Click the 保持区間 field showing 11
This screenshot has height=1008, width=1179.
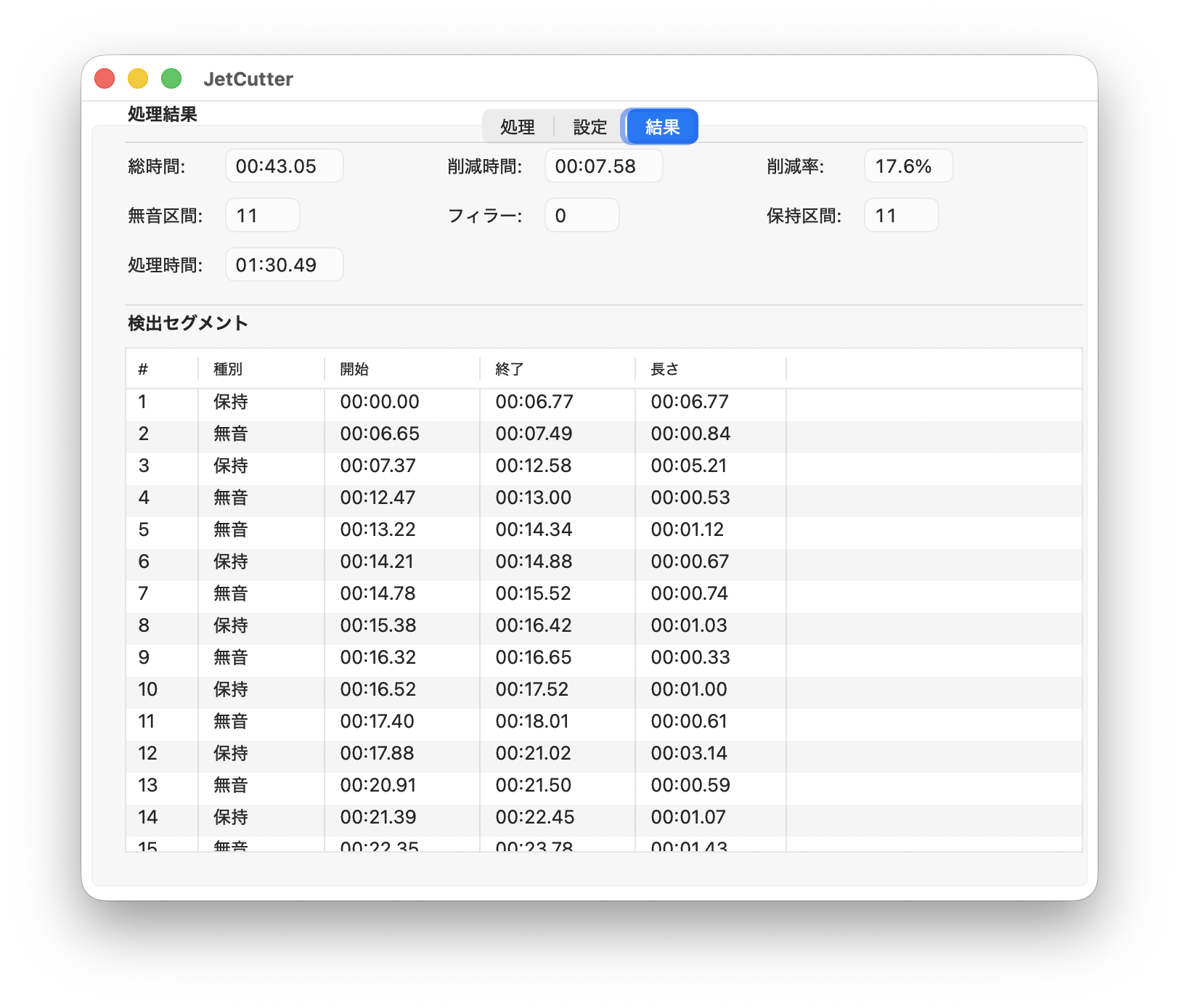pos(901,216)
